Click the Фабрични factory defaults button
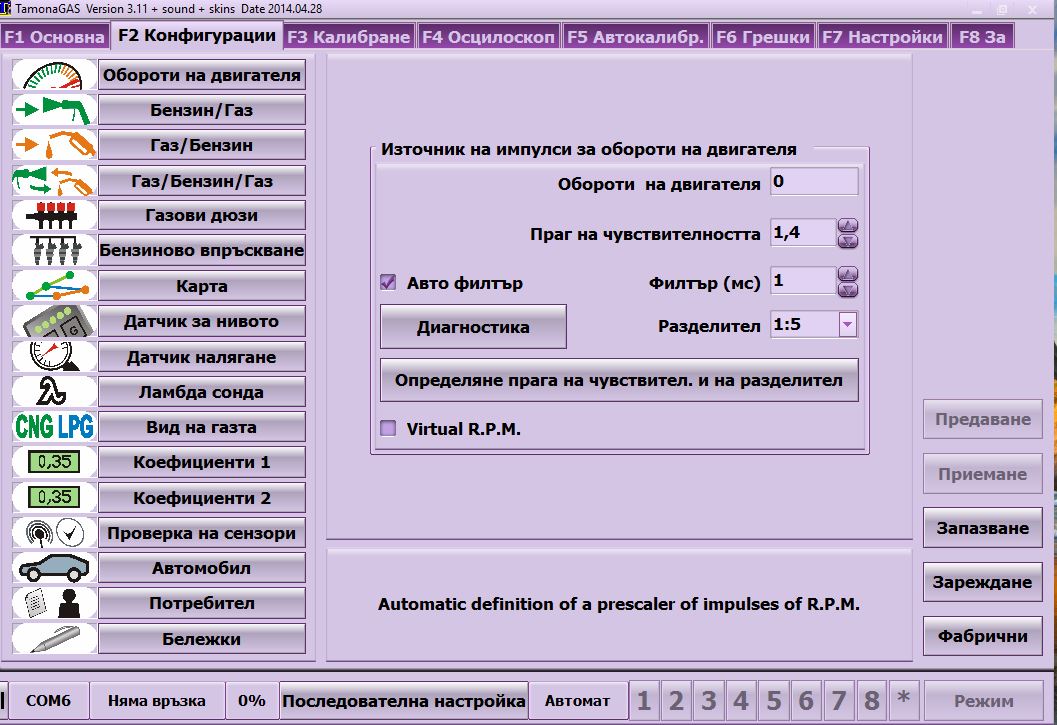Viewport: 1057px width, 725px height. [x=982, y=635]
